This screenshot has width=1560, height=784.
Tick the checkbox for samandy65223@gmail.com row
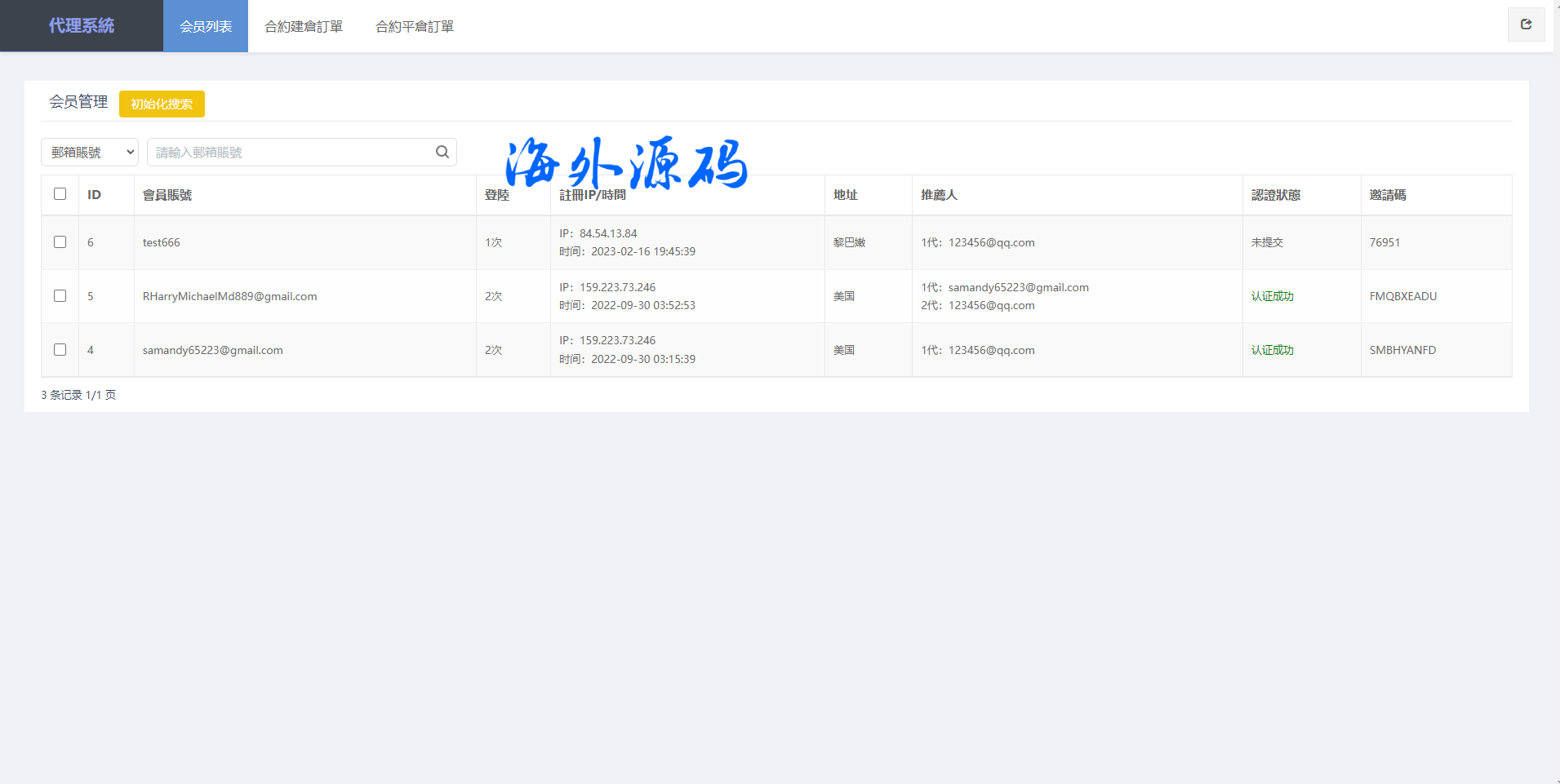[60, 350]
